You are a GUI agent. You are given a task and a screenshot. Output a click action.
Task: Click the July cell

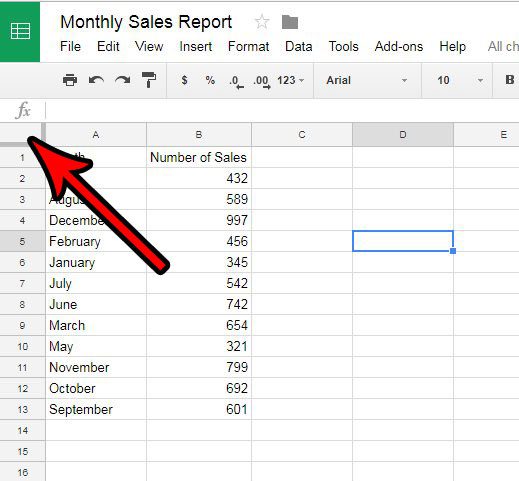coord(96,283)
